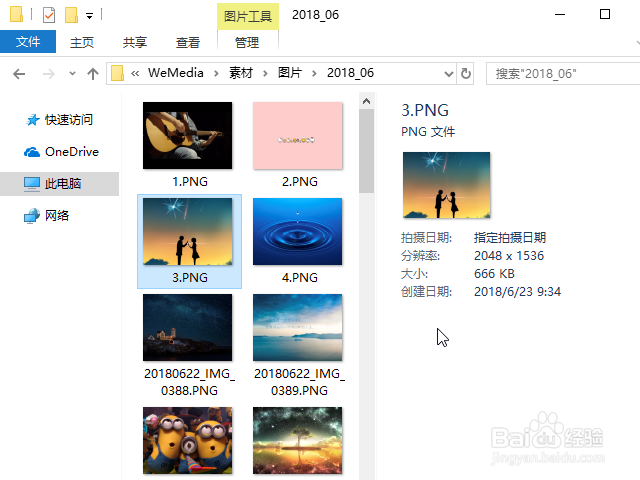Click the 3.PNG title in details pane

(x=425, y=110)
